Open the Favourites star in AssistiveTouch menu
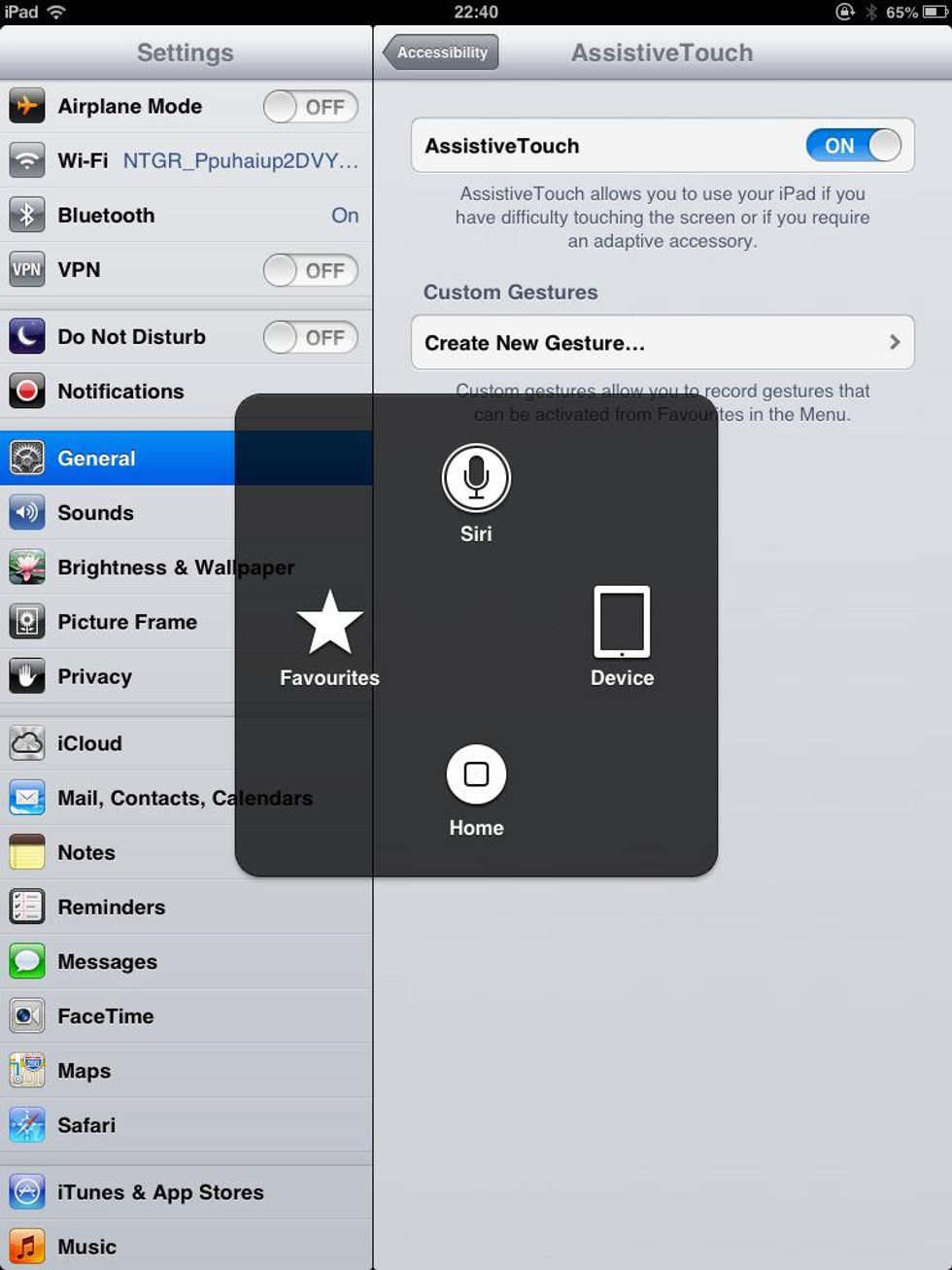 pyautogui.click(x=329, y=624)
